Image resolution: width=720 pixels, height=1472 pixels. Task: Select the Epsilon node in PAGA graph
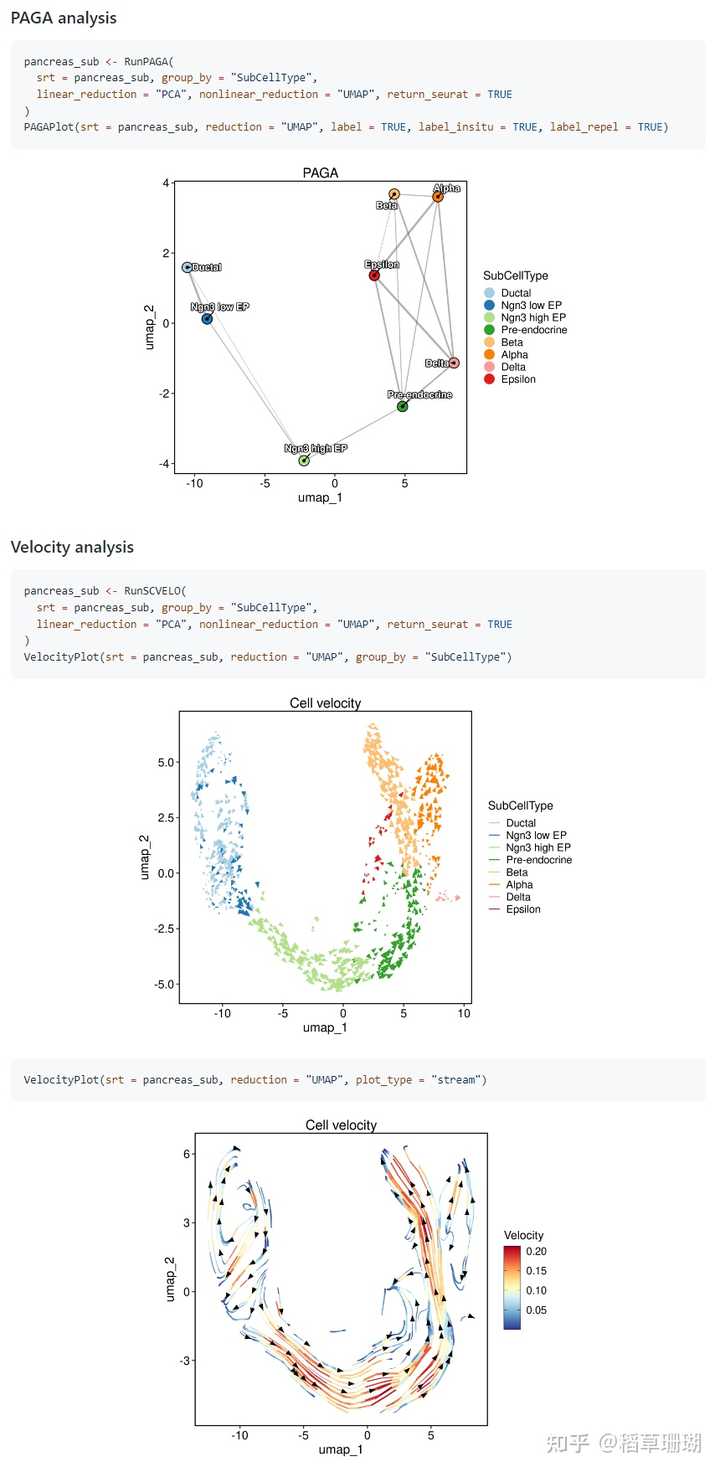click(x=374, y=275)
